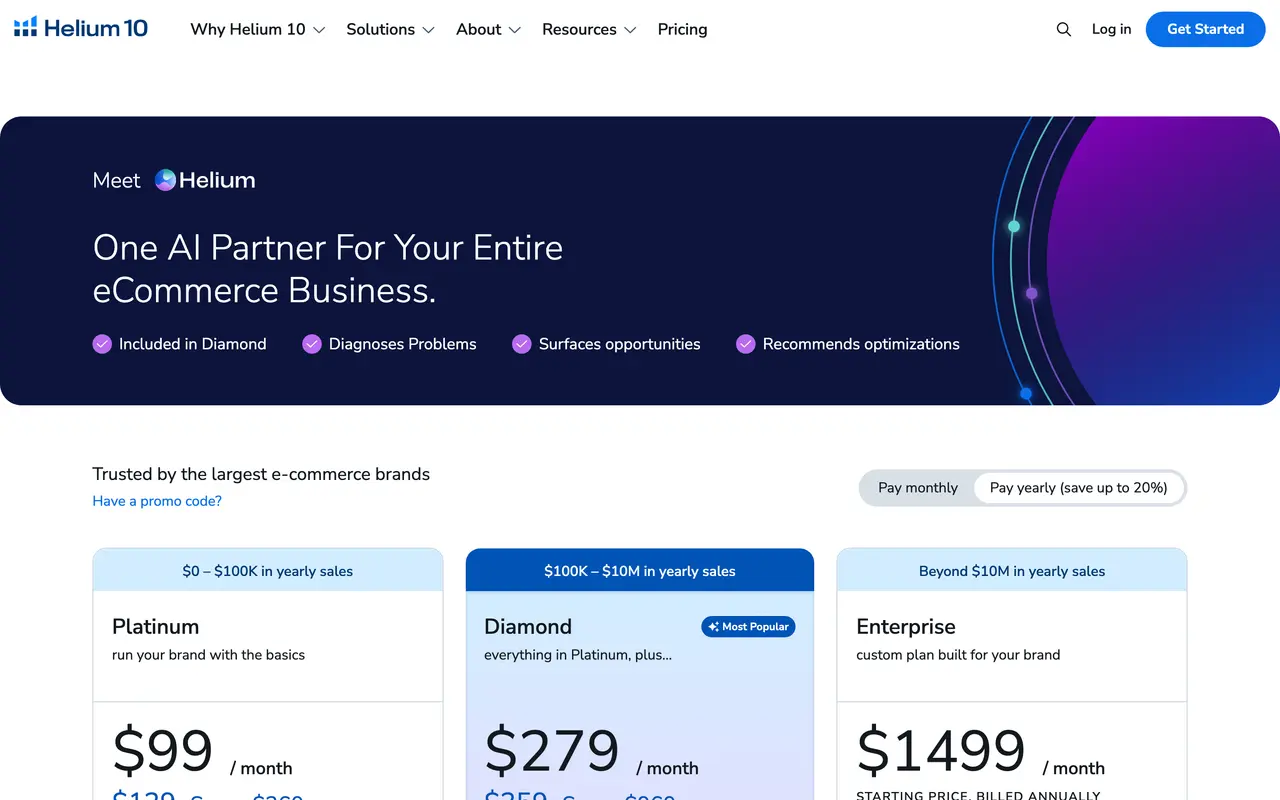
Task: Expand the Resources dropdown
Action: coord(589,29)
